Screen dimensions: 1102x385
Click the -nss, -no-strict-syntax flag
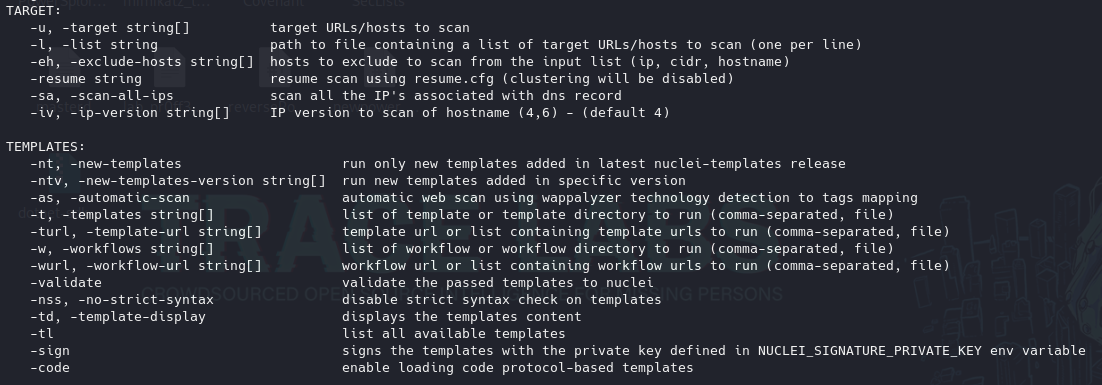tap(122, 300)
